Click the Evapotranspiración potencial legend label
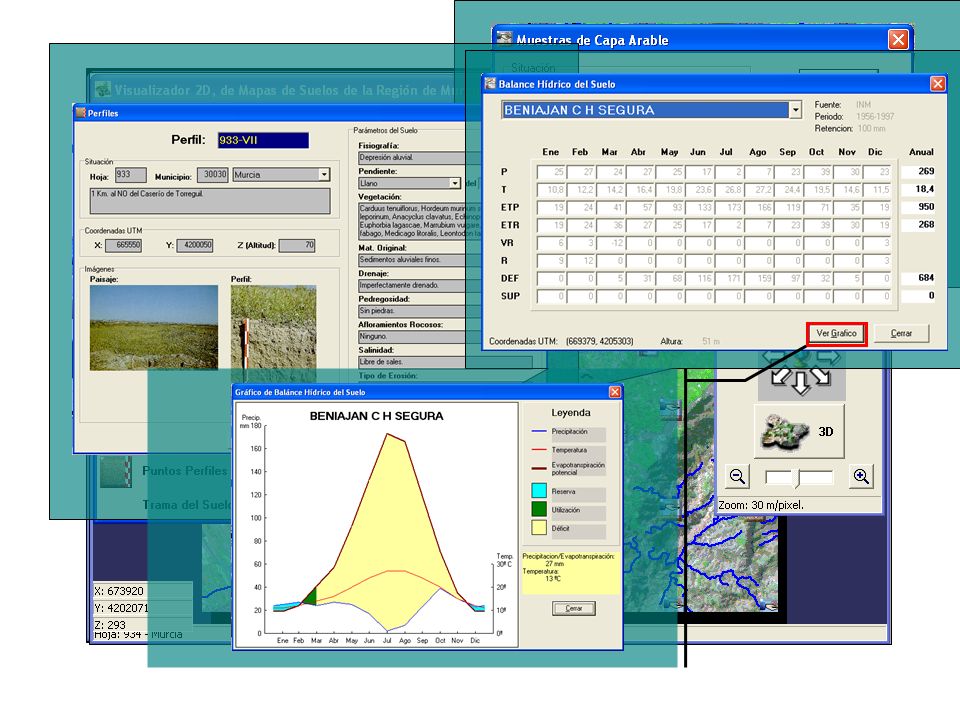This screenshot has width=960, height=720. coord(577,468)
